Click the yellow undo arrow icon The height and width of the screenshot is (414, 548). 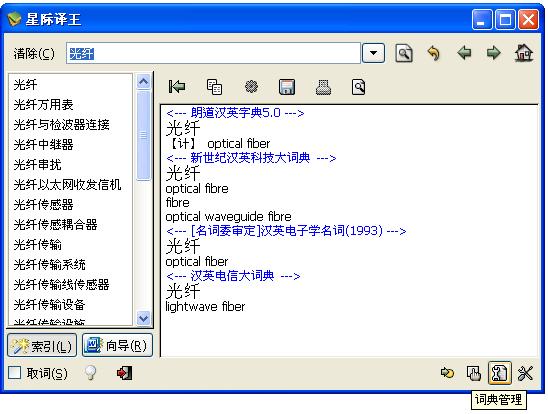[434, 53]
